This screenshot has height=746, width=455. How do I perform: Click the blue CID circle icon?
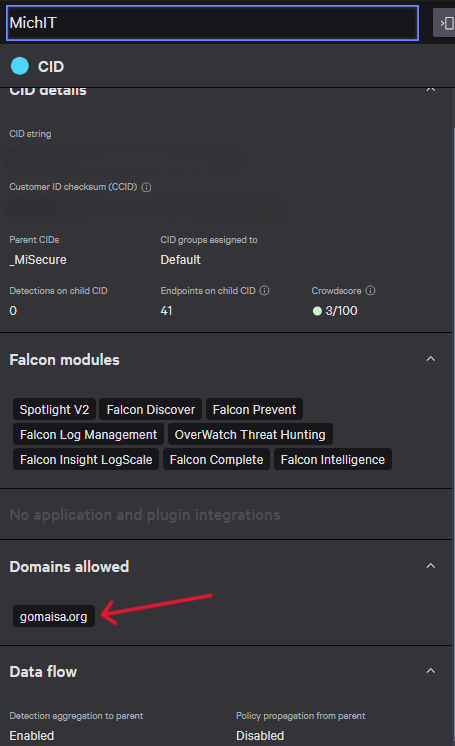pyautogui.click(x=20, y=66)
